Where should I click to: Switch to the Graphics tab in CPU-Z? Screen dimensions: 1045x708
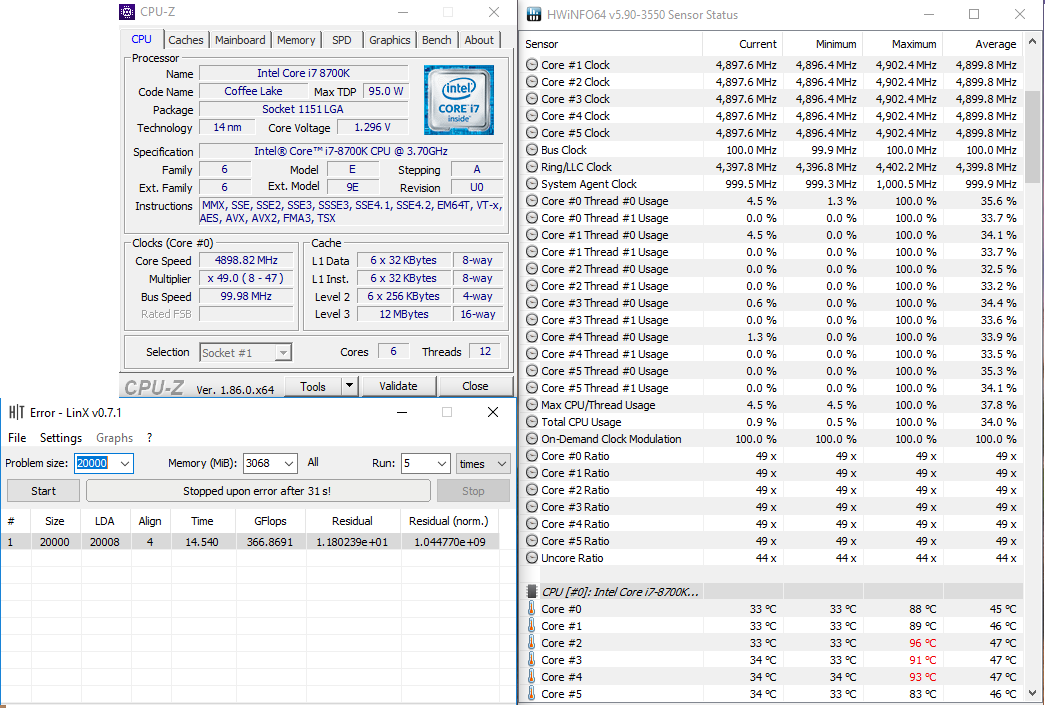[390, 40]
